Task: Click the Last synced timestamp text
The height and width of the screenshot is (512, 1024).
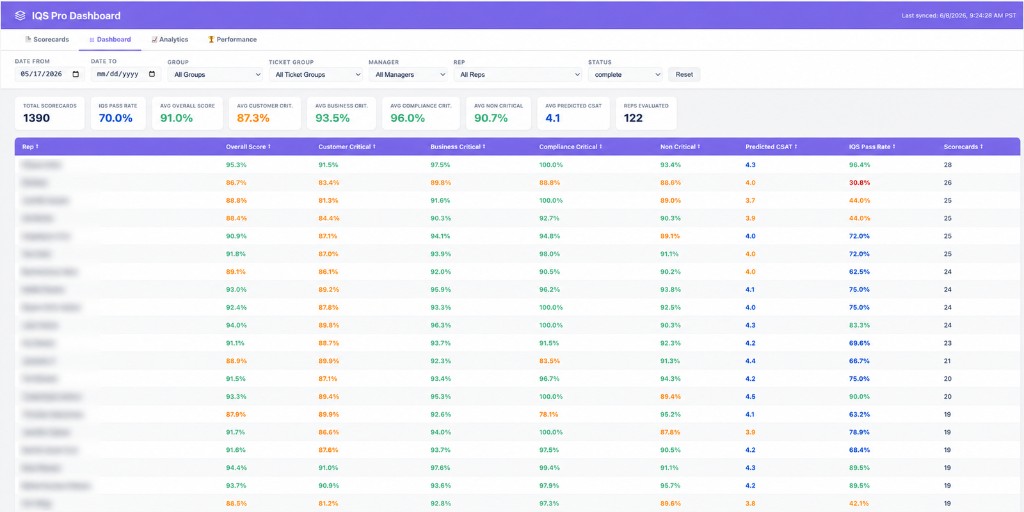Action: coord(958,15)
